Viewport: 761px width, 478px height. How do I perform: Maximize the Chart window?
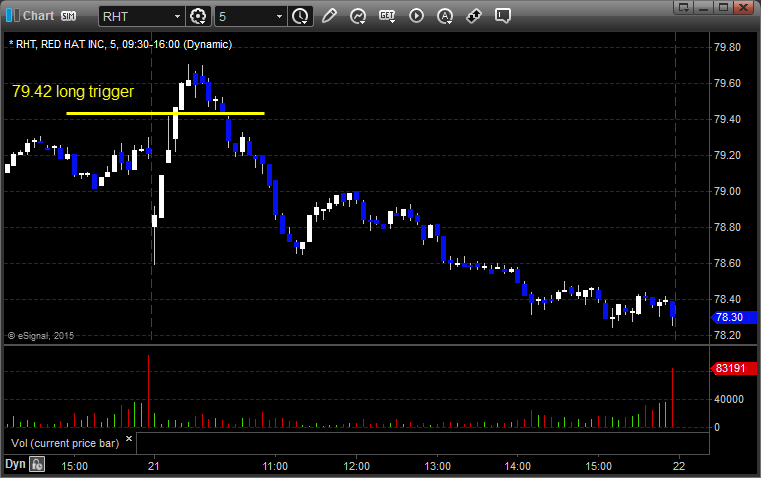[x=723, y=7]
